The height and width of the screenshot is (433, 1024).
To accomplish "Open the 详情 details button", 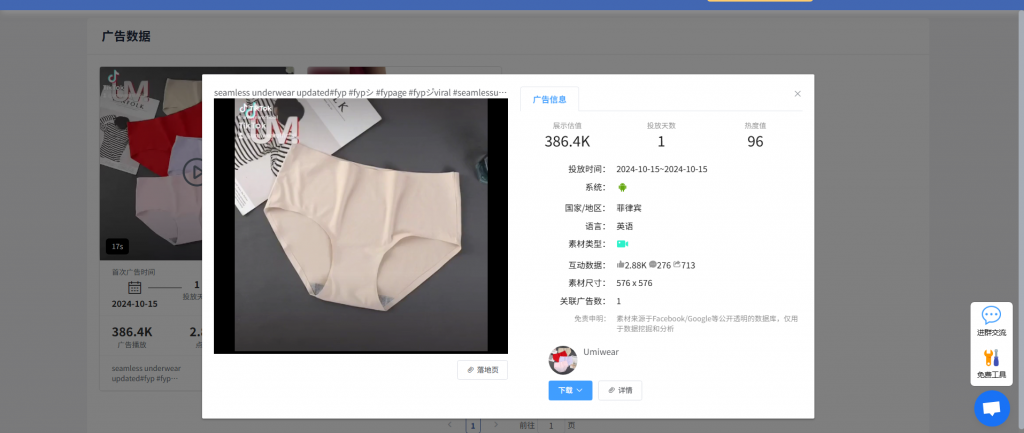I will (620, 390).
